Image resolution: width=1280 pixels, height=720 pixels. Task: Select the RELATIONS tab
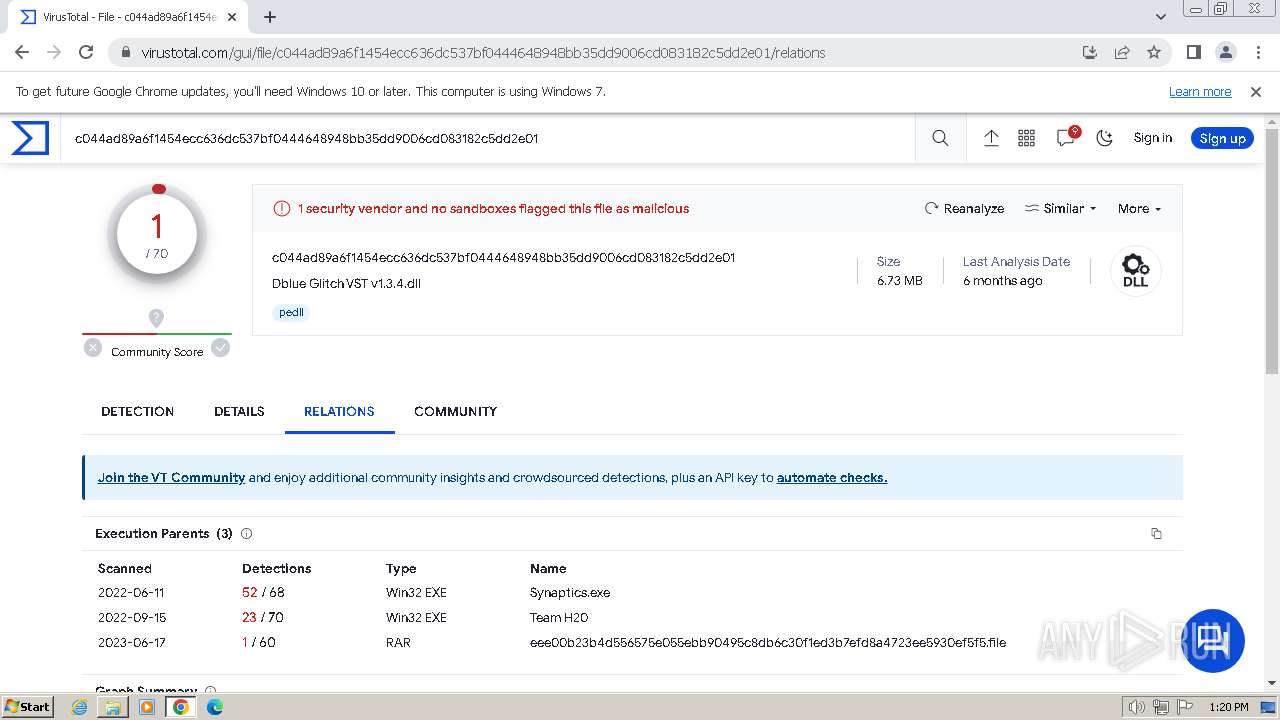coord(339,411)
